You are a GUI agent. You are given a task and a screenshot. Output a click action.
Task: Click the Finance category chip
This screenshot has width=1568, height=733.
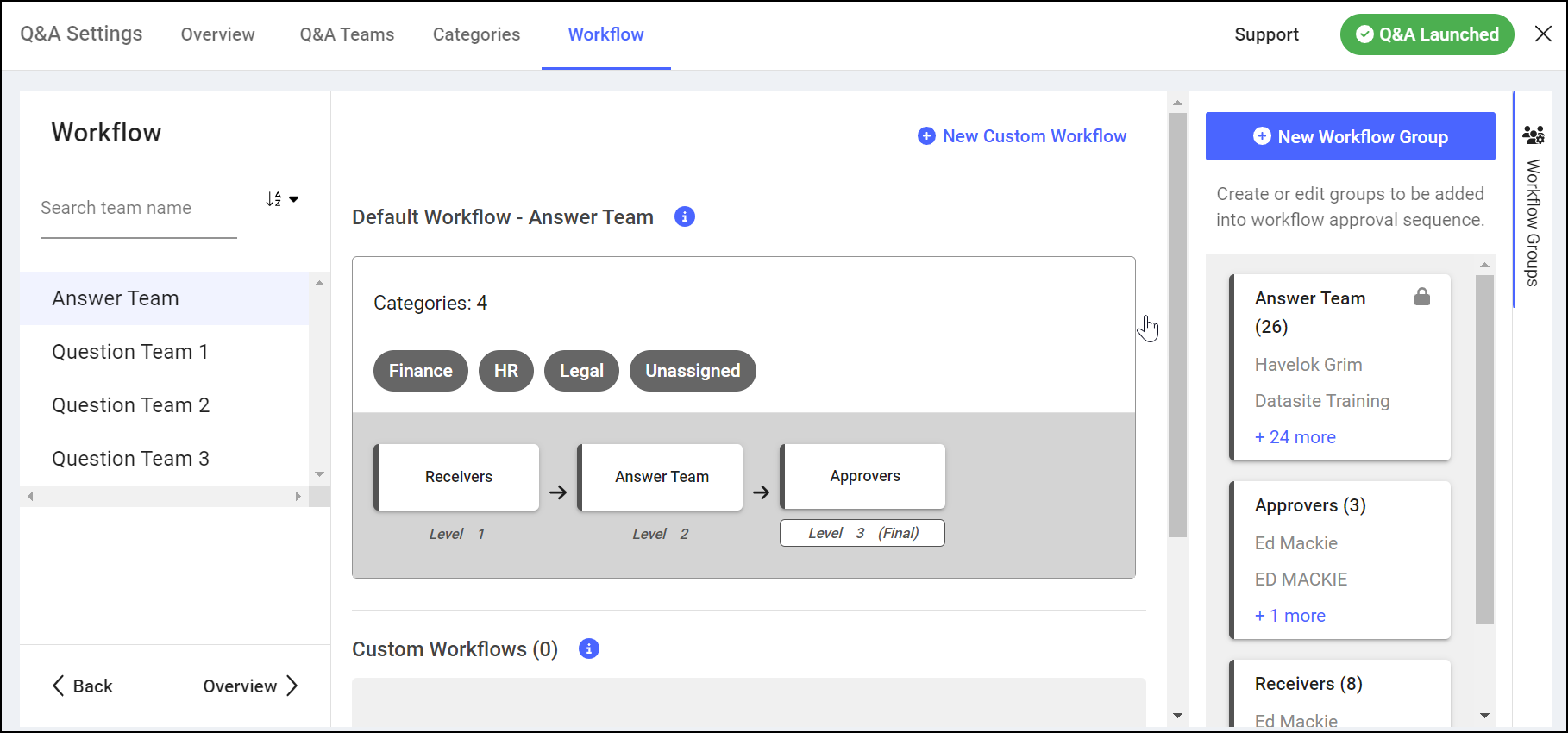point(420,371)
